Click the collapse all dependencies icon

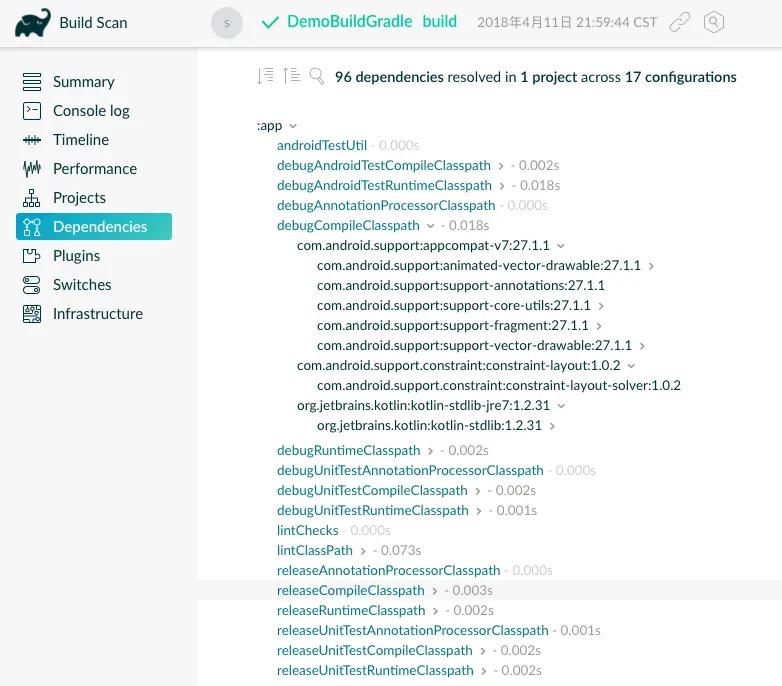[291, 76]
